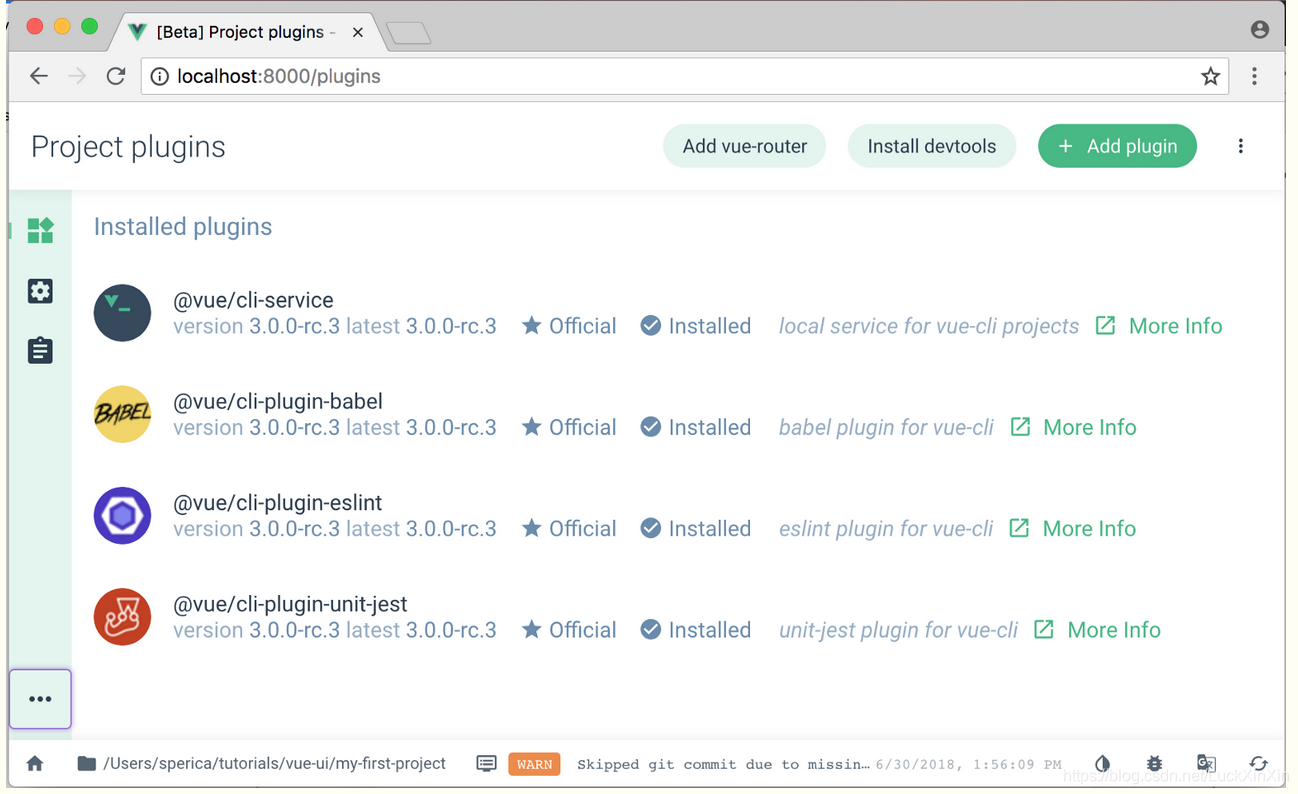Click the project path my-first-project in status bar
The height and width of the screenshot is (794, 1298).
point(274,764)
